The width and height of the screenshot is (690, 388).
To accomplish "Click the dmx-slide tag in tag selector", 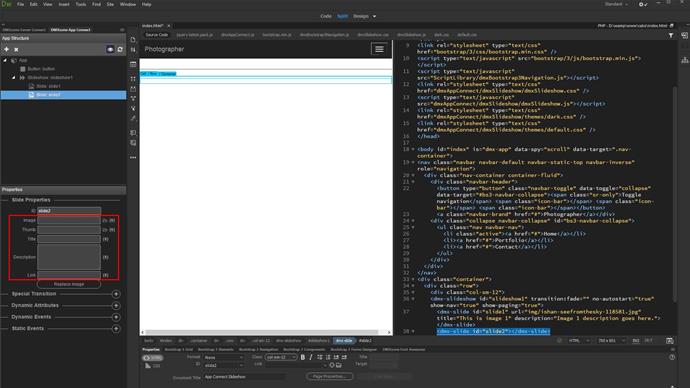I will coord(344,340).
